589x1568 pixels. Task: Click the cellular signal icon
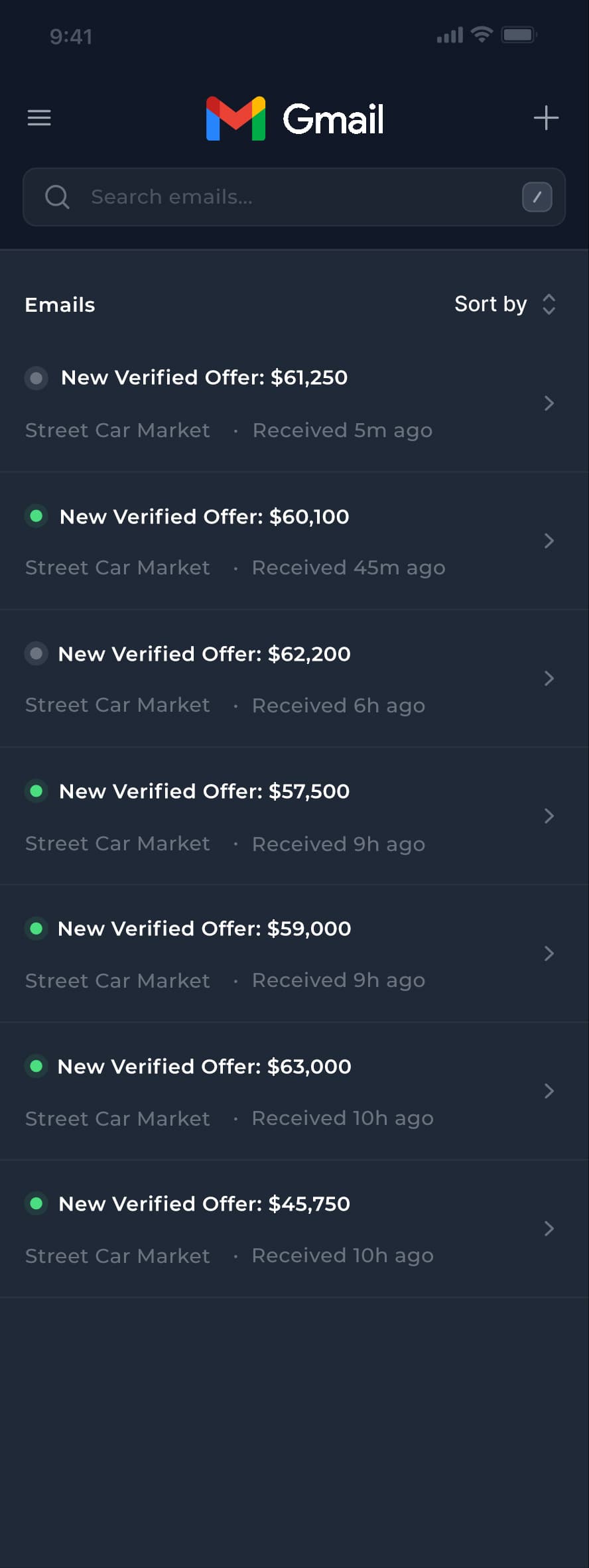tap(450, 36)
